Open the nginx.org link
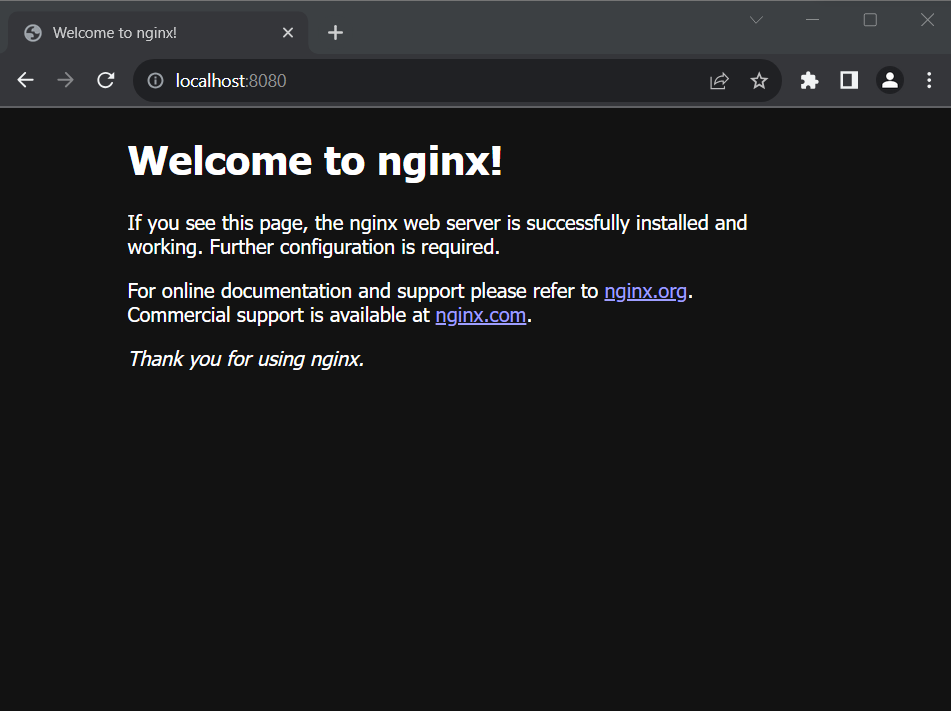This screenshot has height=711, width=951. pyautogui.click(x=645, y=291)
